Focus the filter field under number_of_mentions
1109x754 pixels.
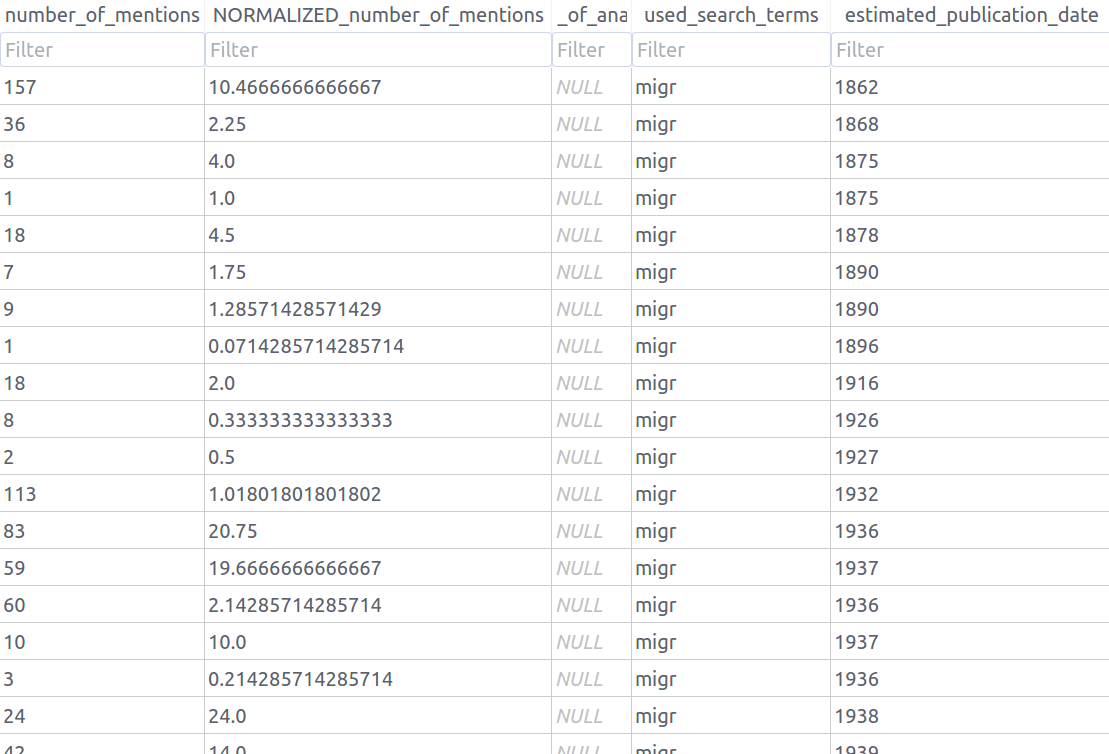[x=102, y=50]
